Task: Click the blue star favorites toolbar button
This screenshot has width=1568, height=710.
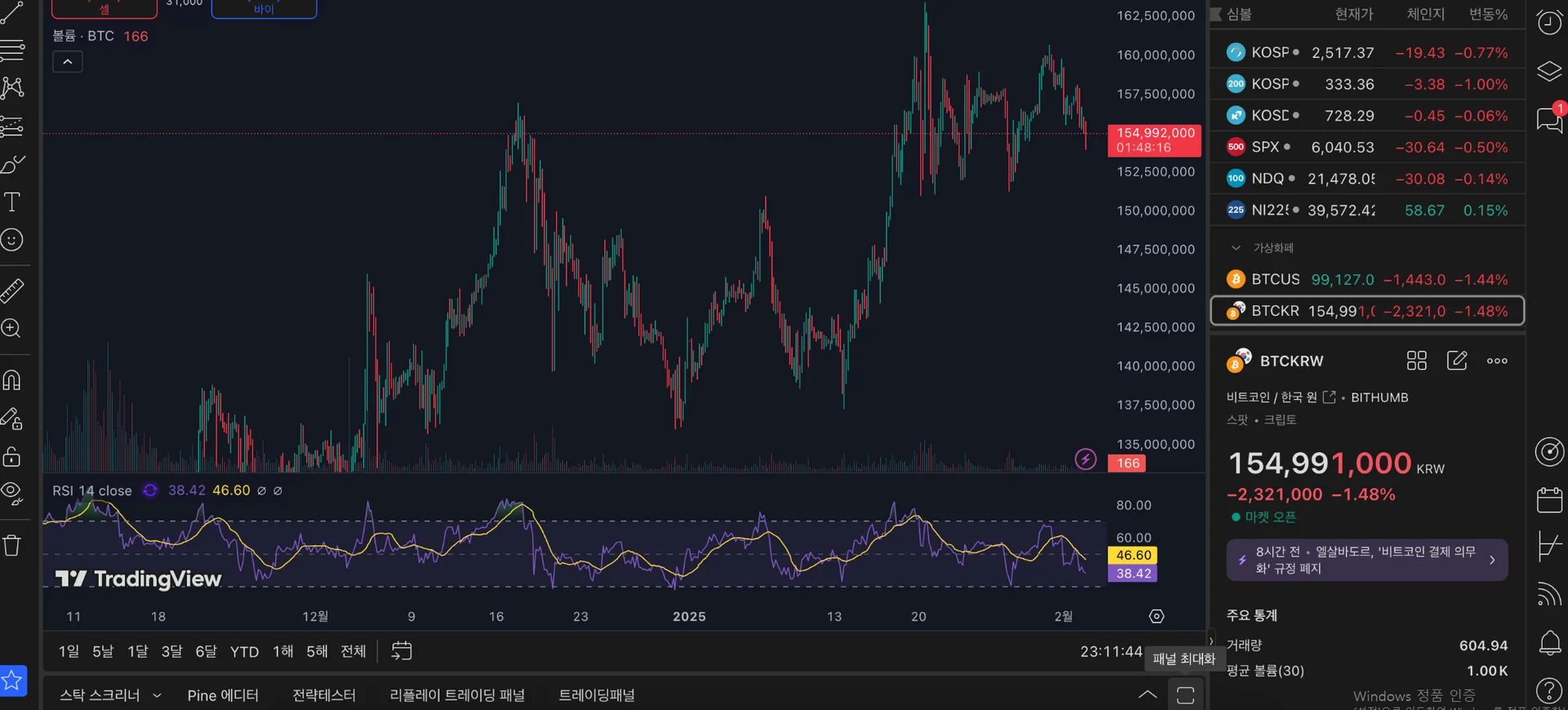Action: [x=13, y=681]
